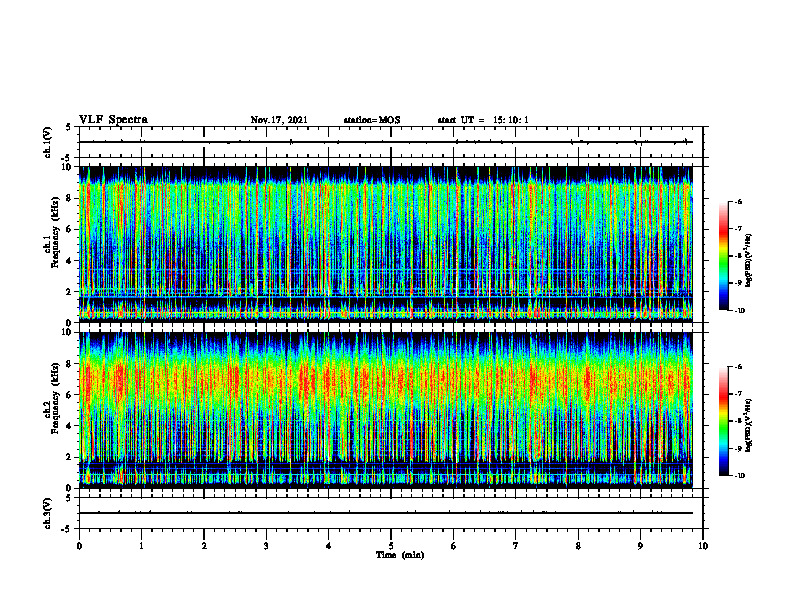Click the "-8" label on ch.2 colorbar
The image size is (792, 612).
coord(738,421)
